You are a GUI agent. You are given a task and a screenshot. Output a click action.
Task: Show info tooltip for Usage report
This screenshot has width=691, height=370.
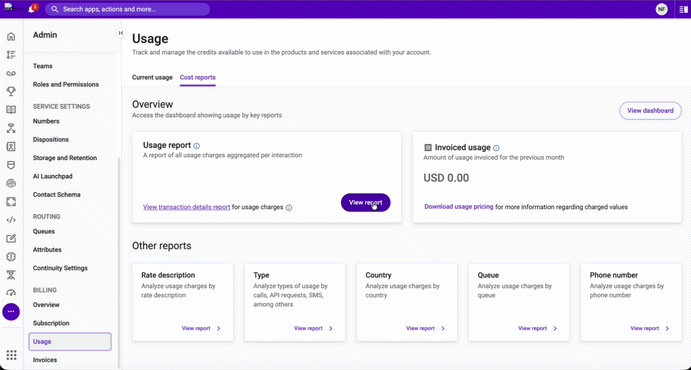point(197,146)
